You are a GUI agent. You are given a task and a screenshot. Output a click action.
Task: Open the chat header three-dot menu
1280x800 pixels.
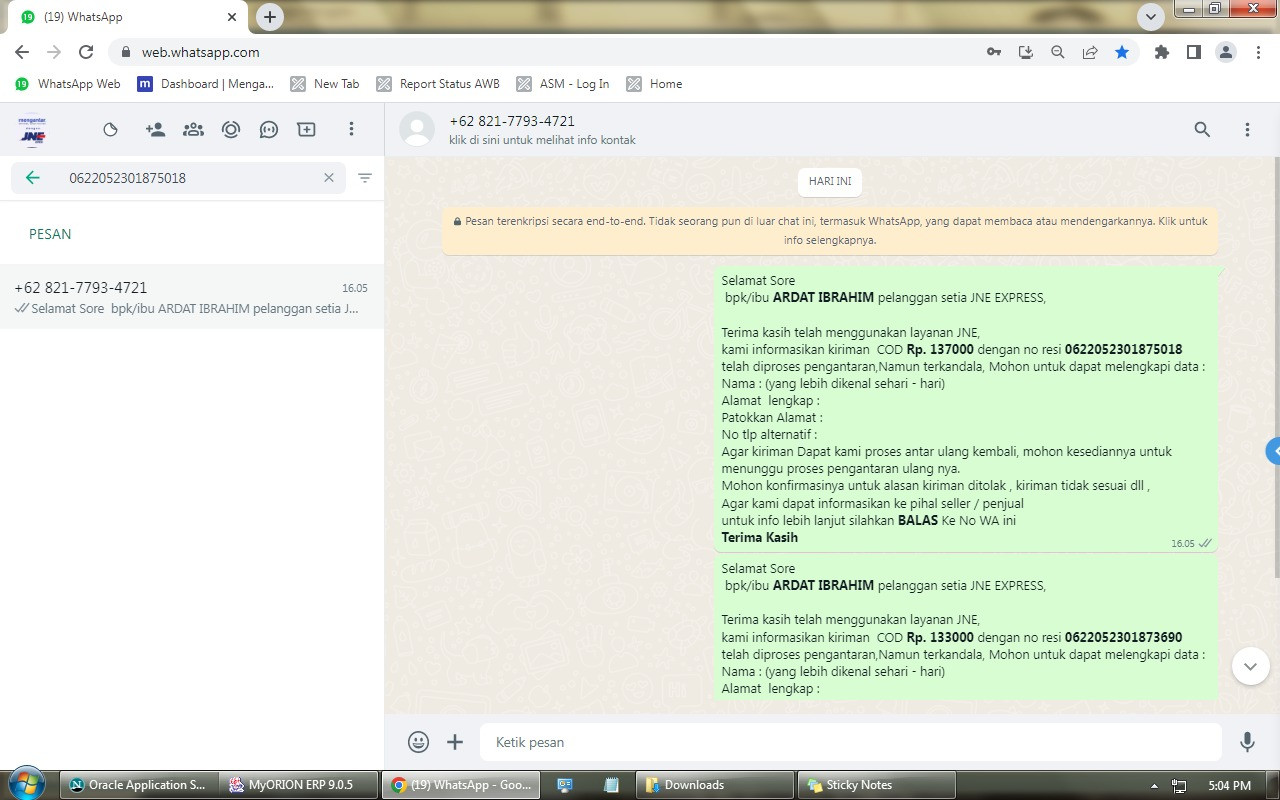[x=1247, y=129]
